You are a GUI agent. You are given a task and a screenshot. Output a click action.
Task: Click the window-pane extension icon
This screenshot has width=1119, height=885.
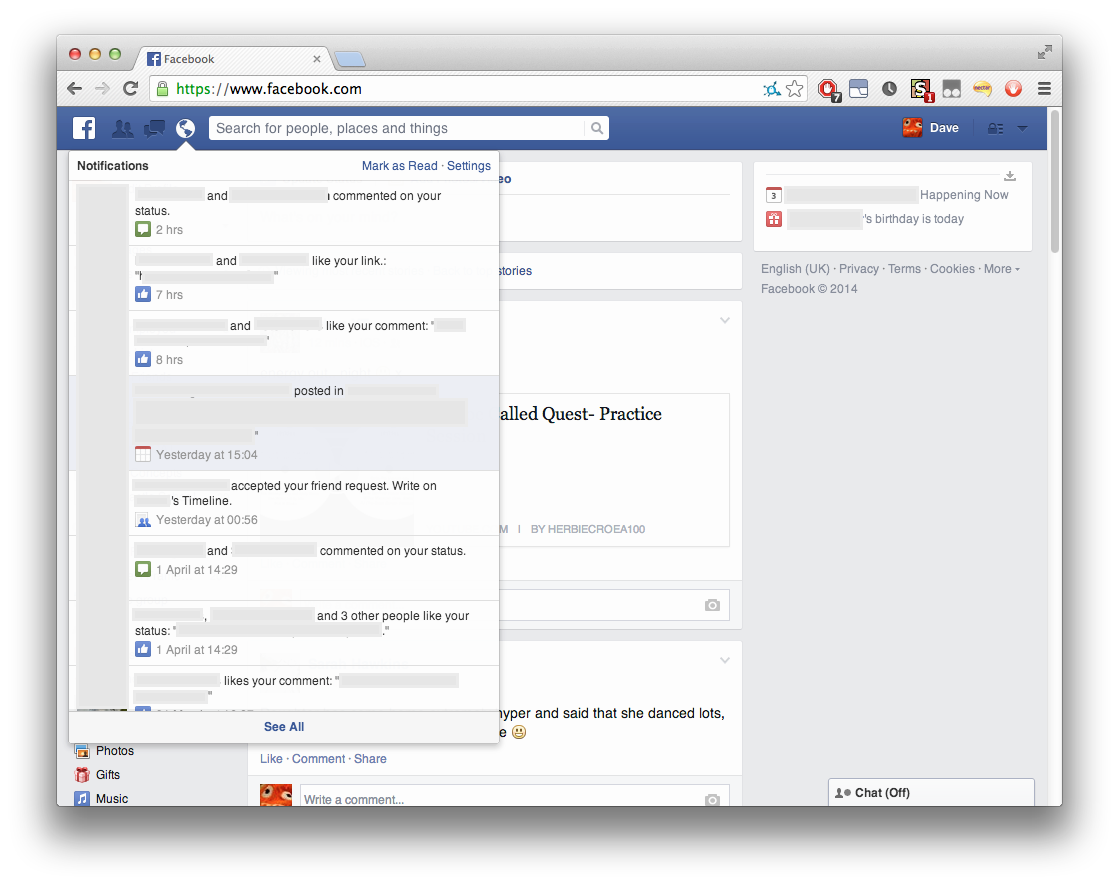(x=859, y=88)
